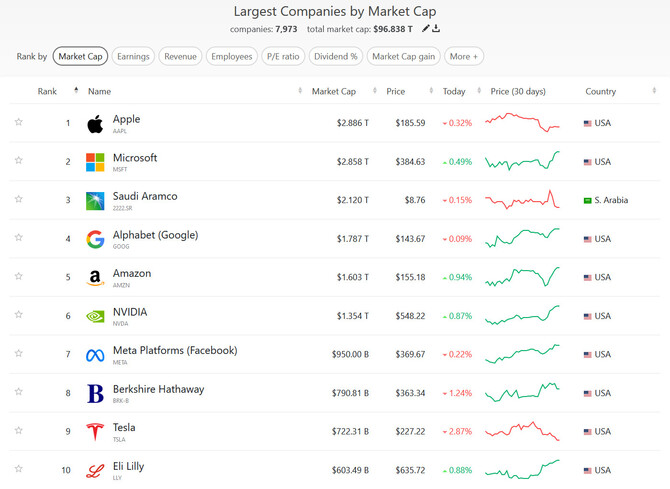Add Amazon to favorites with star
Screen dimensions: 670x489
click(18, 276)
